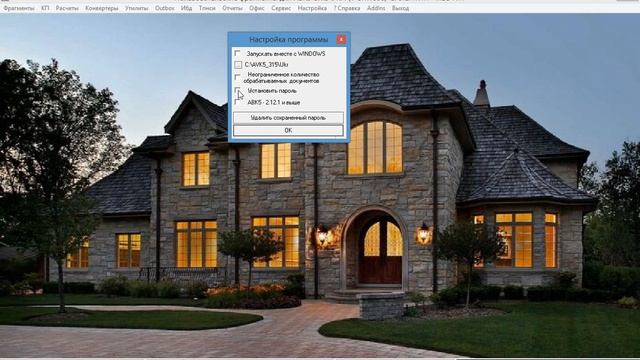Confirm settings with the OK button
The width and height of the screenshot is (640, 360).
(288, 130)
